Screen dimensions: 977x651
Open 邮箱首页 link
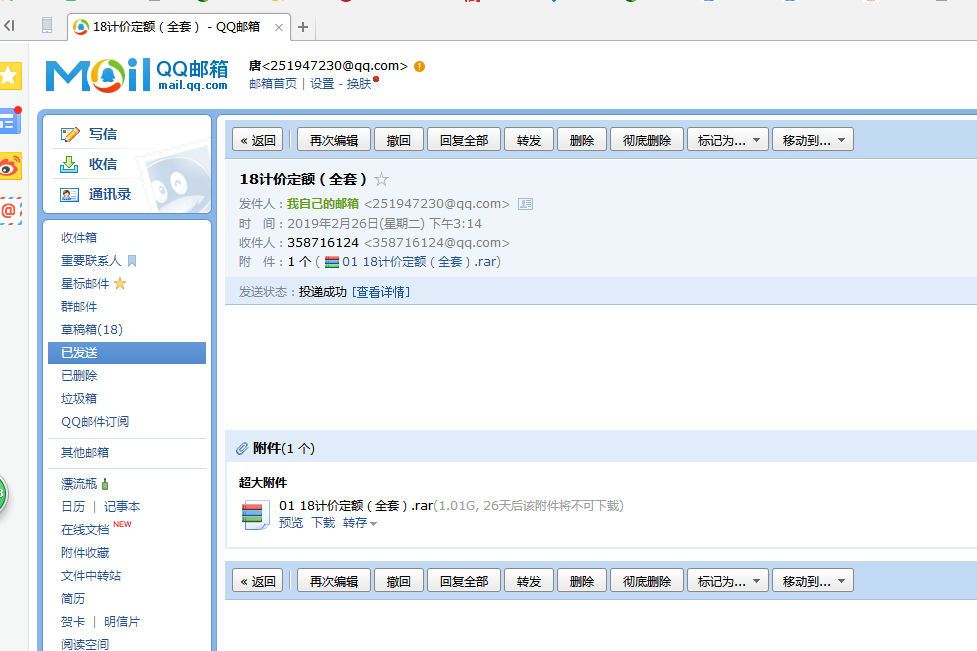(x=273, y=84)
